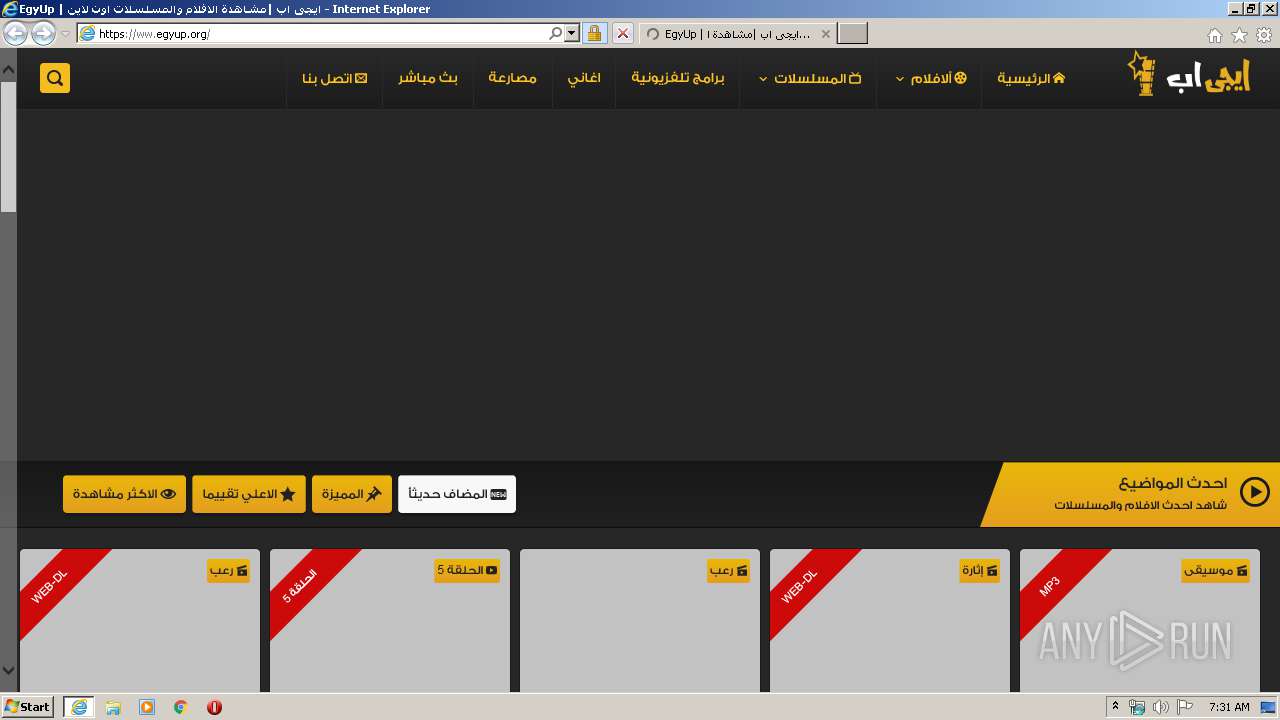Click the play circle icon beside احدث المواضيع
The width and height of the screenshot is (1280, 720).
(x=1254, y=492)
